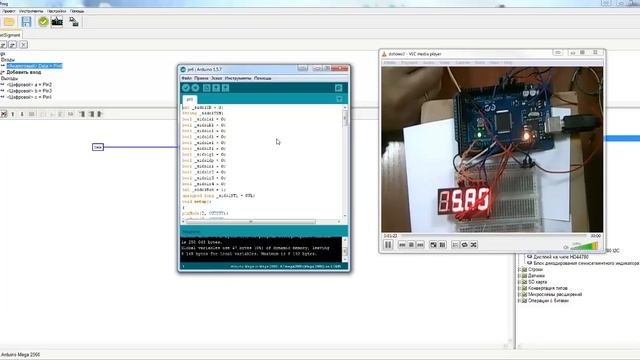This screenshot has width=640, height=360.
Task: Toggle fullscreen in VLC
Action: click(x=433, y=245)
